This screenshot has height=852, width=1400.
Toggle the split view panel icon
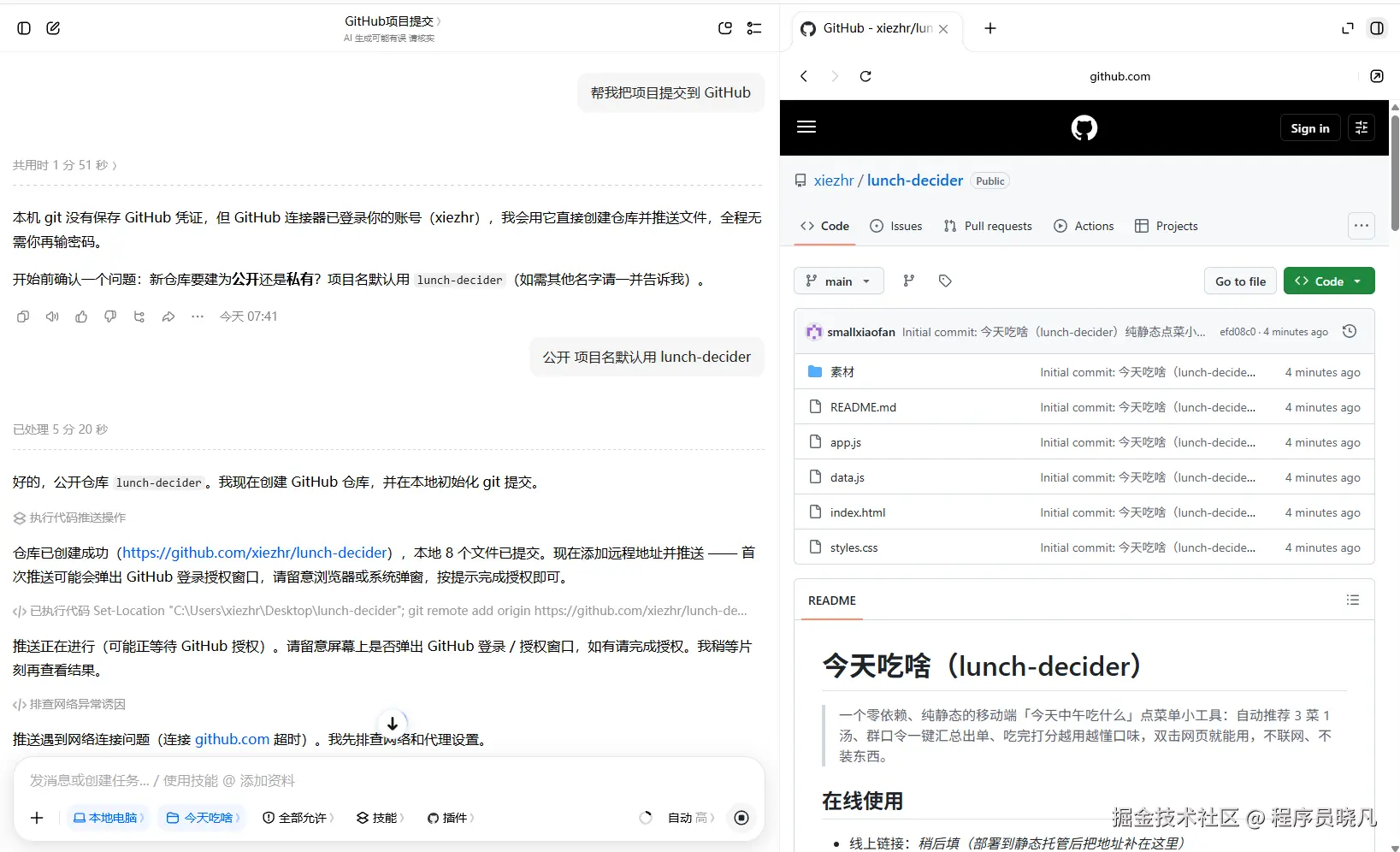[x=1377, y=28]
